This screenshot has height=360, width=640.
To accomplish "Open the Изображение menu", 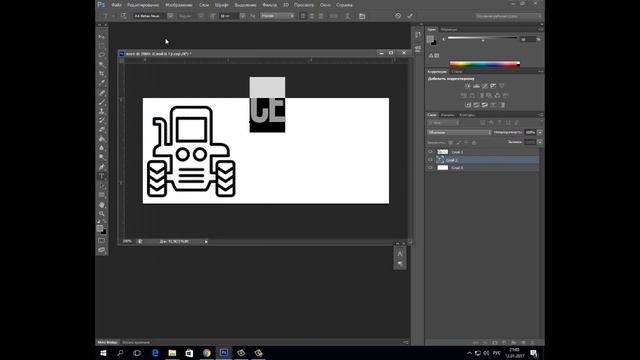I will 179,5.
